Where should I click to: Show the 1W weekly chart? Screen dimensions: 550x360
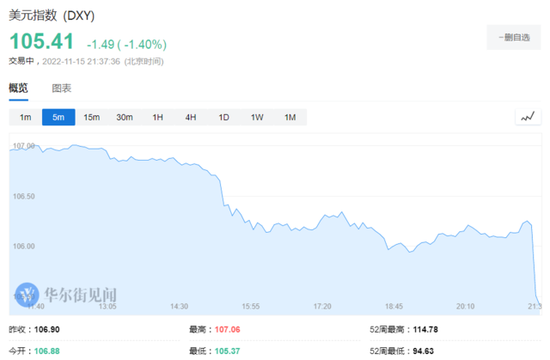257,117
